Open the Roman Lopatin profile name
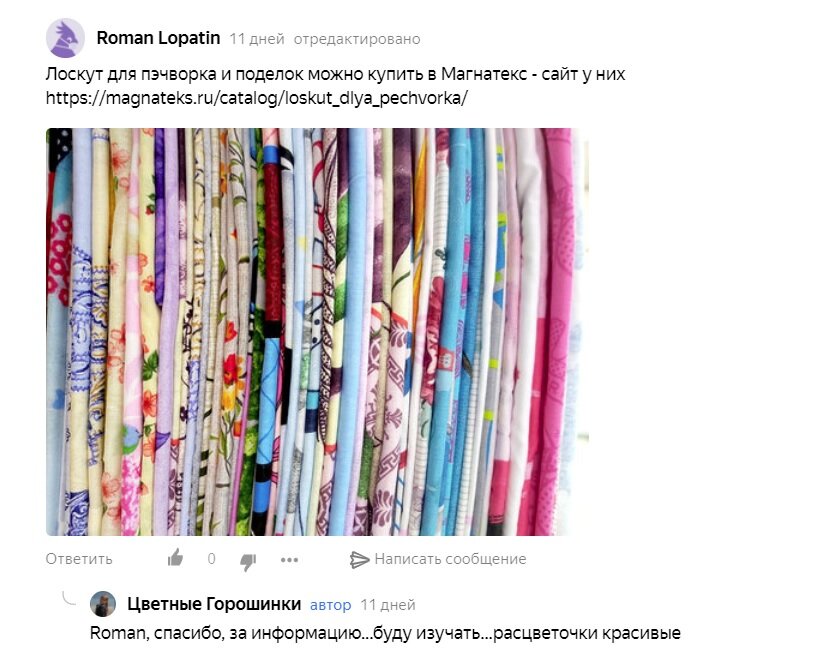 158,38
